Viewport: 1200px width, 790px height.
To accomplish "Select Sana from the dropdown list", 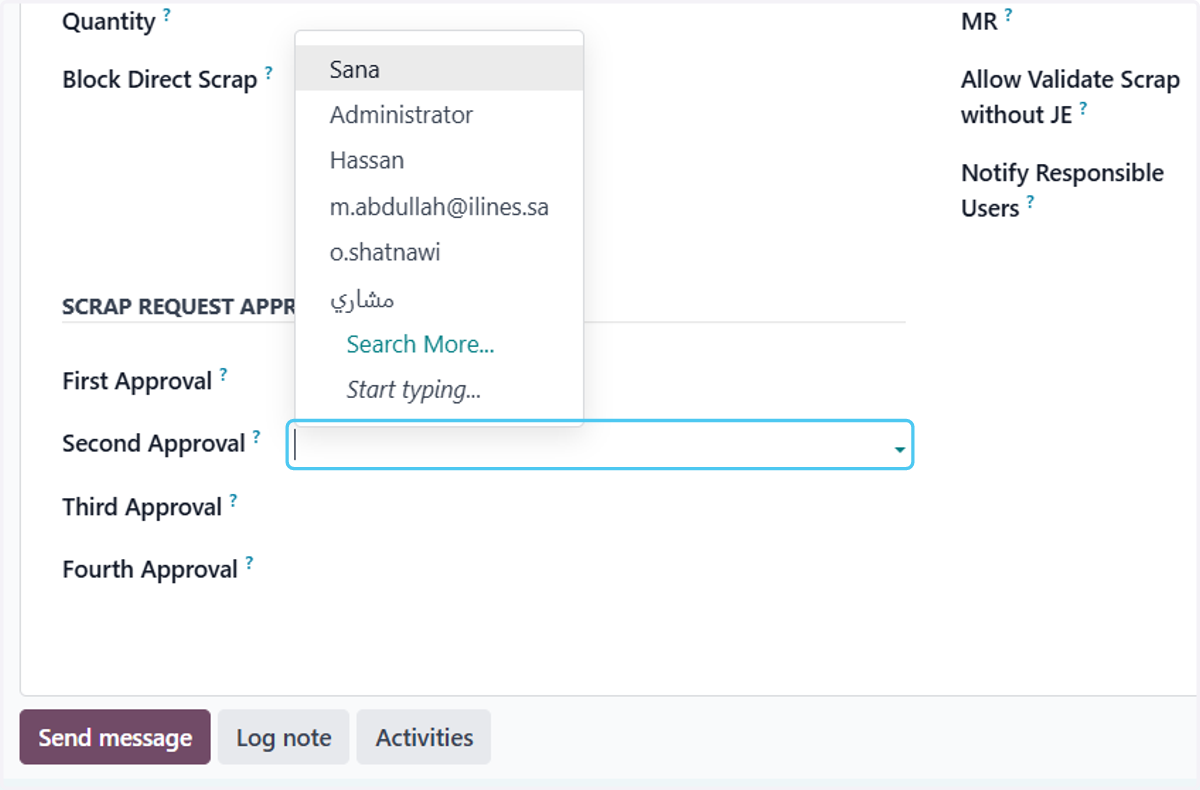I will [x=439, y=70].
